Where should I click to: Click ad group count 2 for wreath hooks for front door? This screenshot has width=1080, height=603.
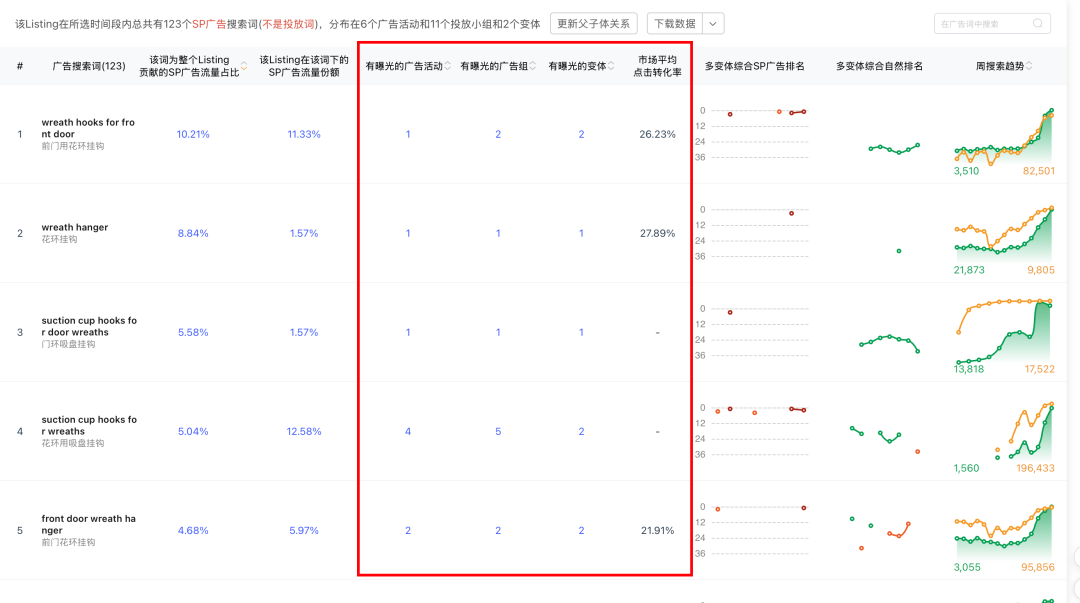pyautogui.click(x=498, y=134)
